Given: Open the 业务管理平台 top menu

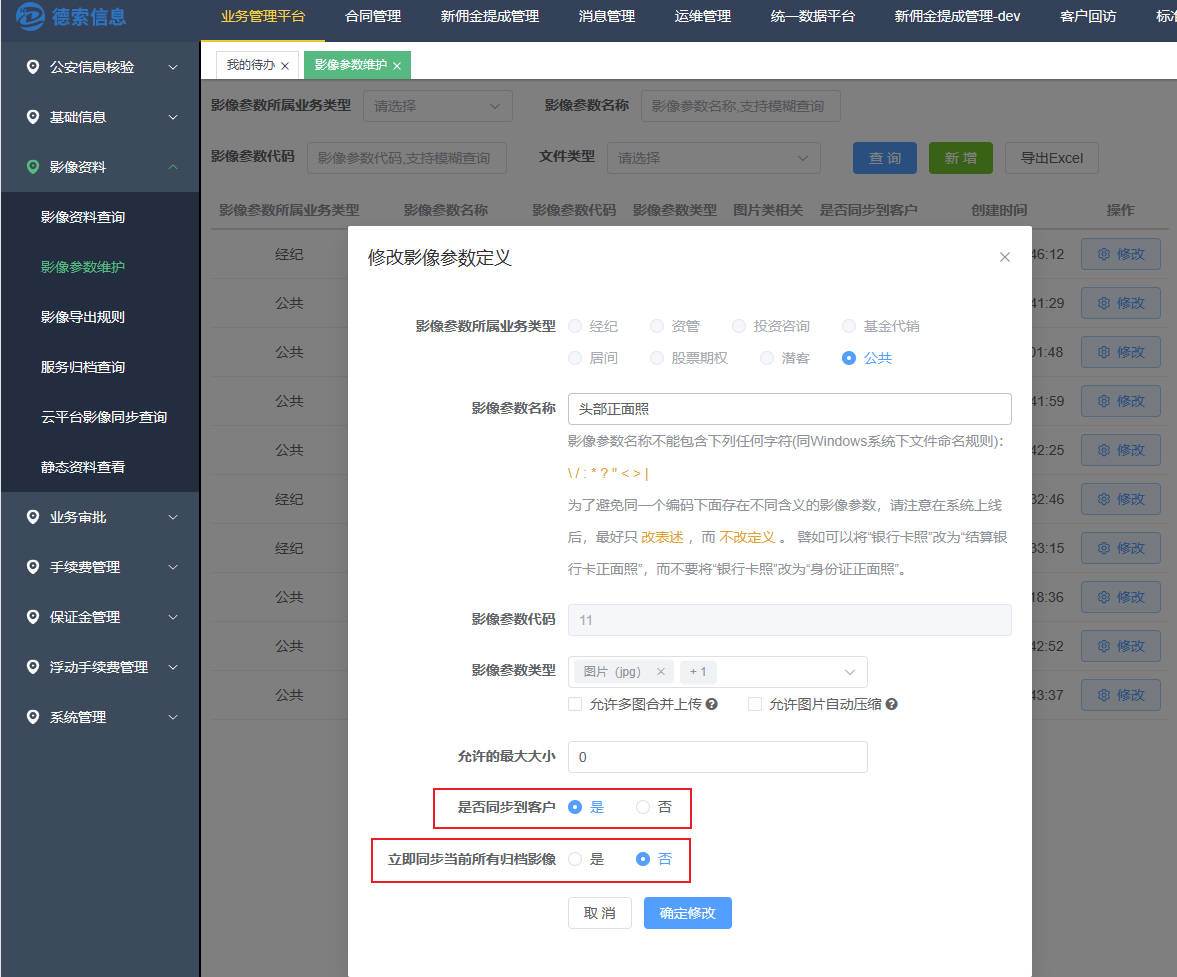Looking at the screenshot, I should pyautogui.click(x=263, y=17).
